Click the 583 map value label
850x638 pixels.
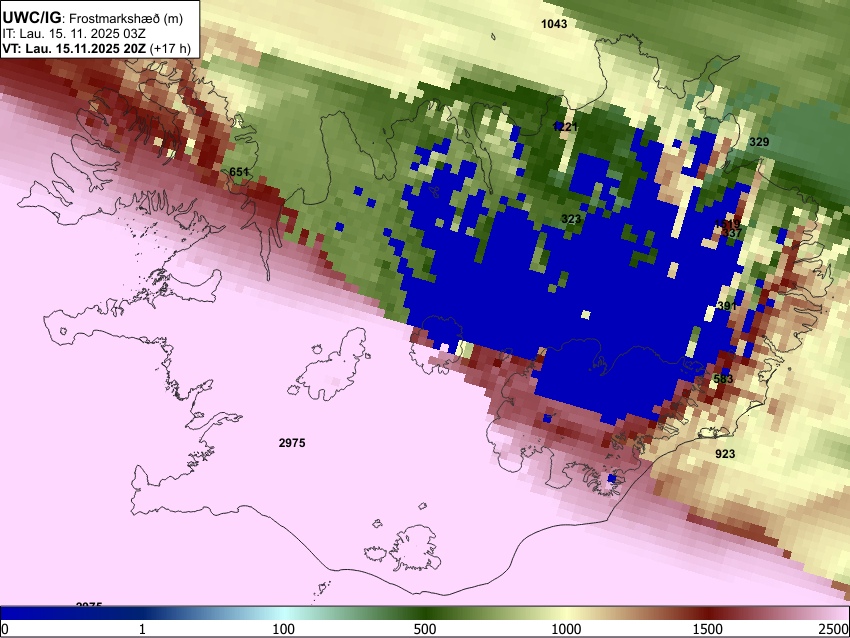[723, 379]
